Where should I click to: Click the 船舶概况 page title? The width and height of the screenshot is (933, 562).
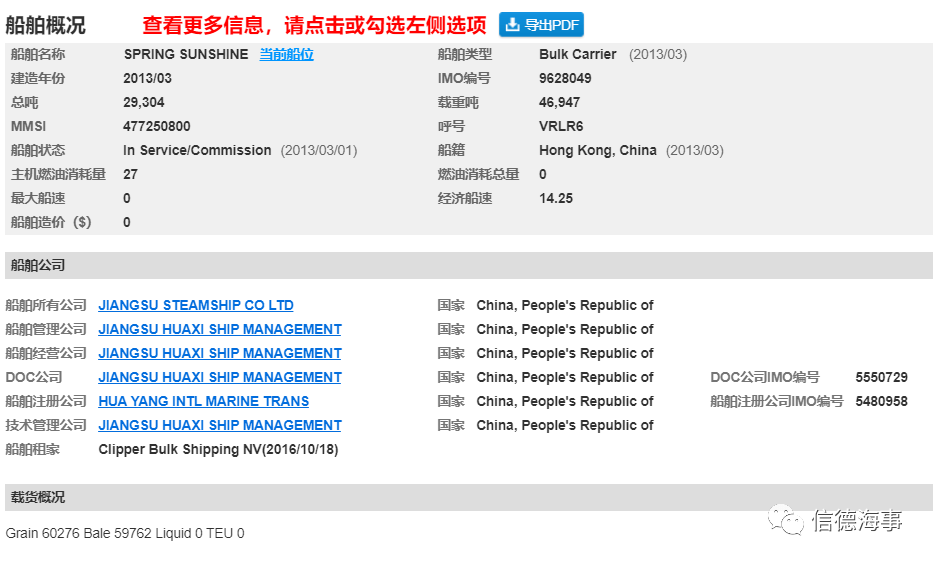45,25
